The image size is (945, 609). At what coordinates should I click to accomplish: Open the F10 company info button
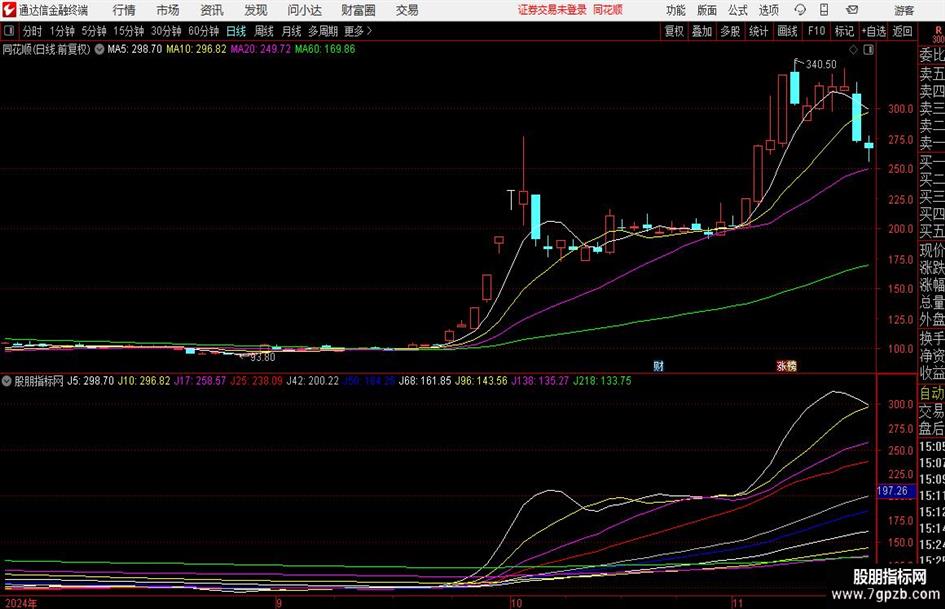[x=816, y=31]
